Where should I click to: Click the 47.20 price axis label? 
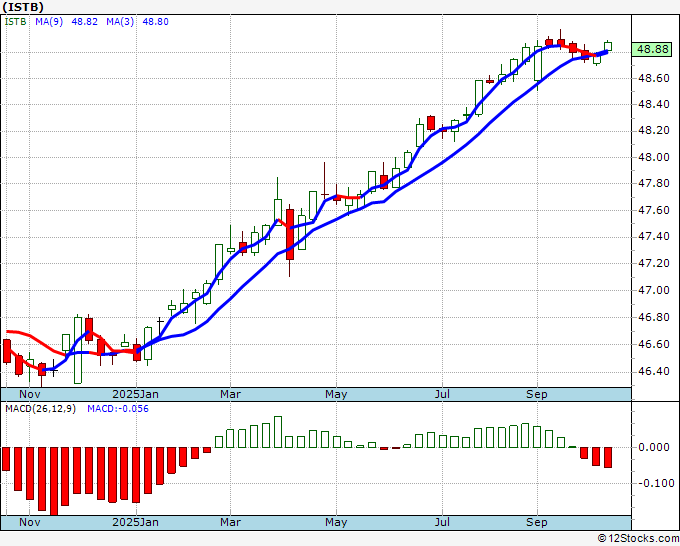coord(653,264)
